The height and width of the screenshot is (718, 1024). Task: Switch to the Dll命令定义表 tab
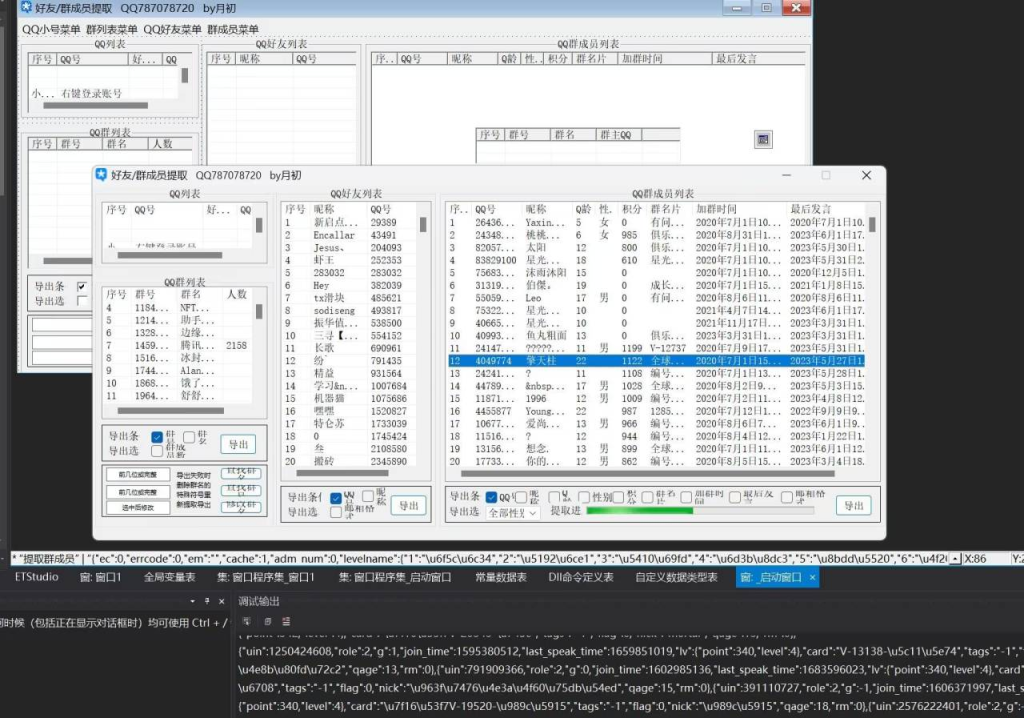click(581, 577)
